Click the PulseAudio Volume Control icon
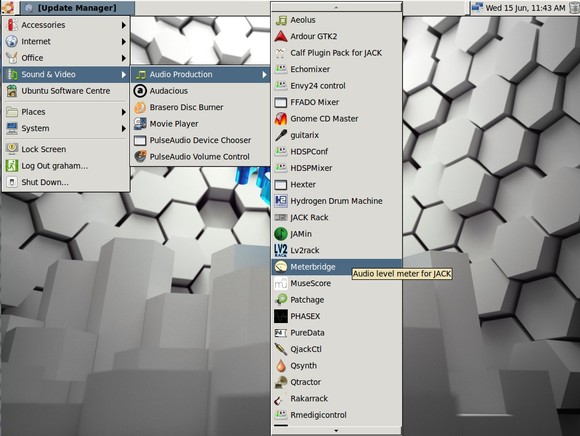The width and height of the screenshot is (580, 436). click(x=140, y=157)
